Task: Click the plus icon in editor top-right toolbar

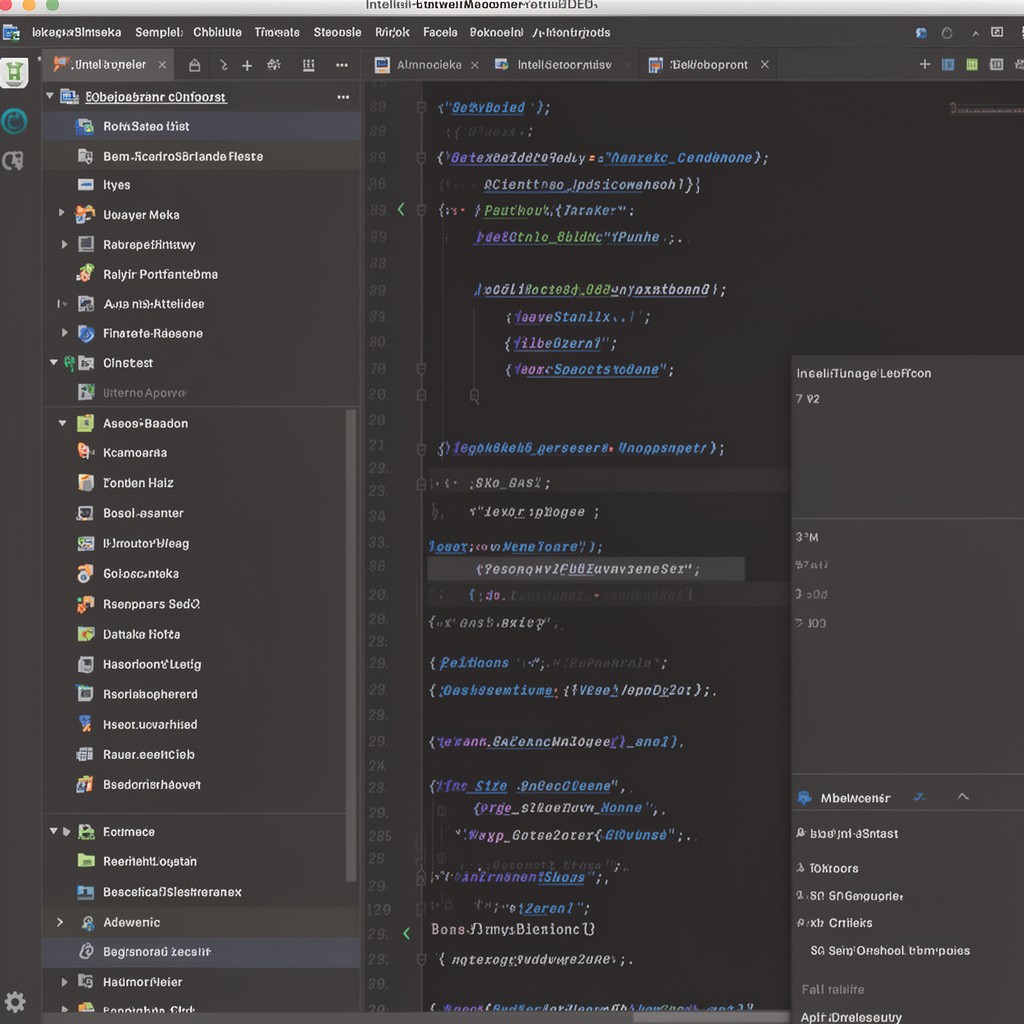Action: (x=925, y=64)
